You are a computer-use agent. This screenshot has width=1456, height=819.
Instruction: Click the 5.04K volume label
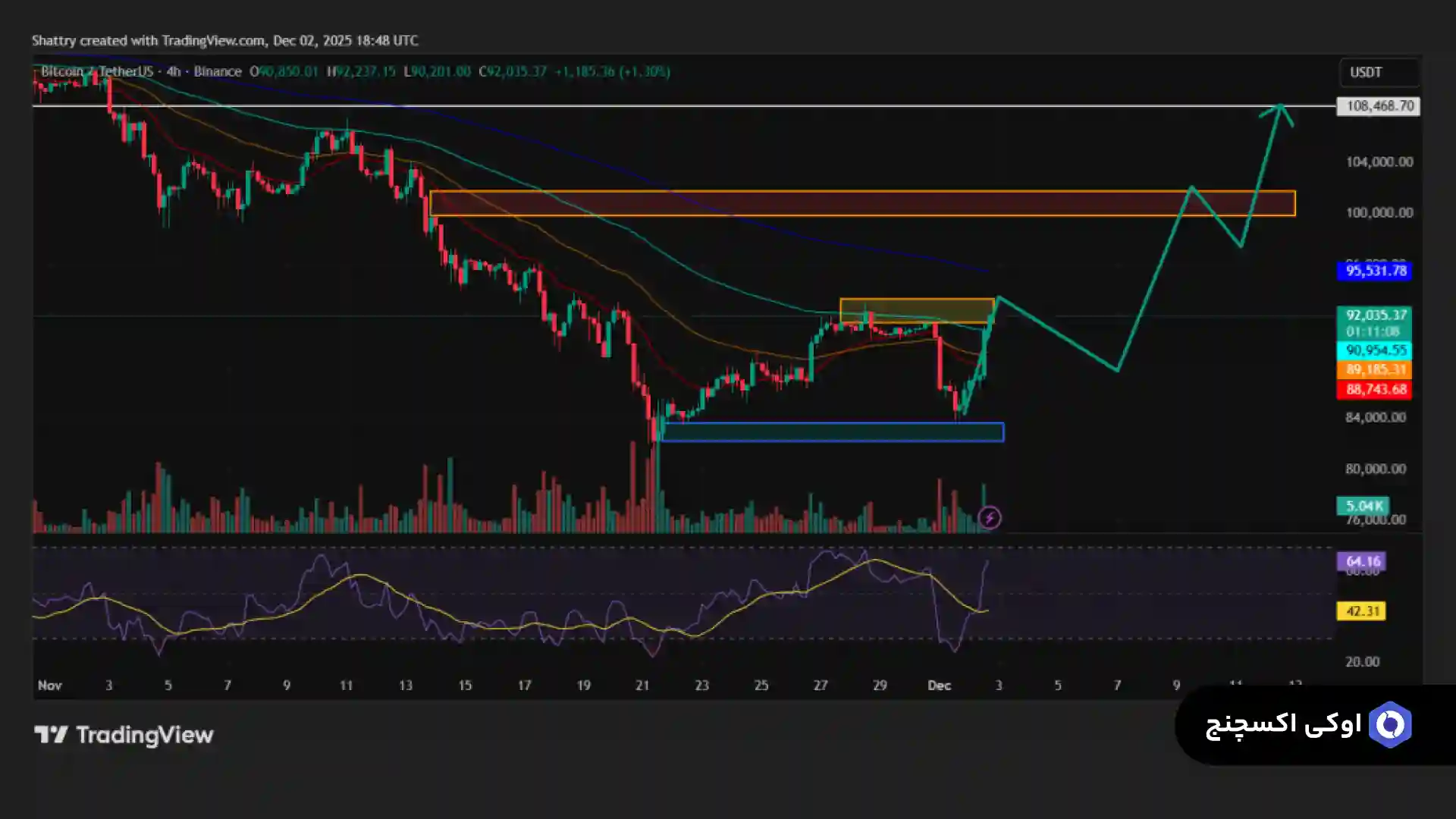pyautogui.click(x=1363, y=506)
